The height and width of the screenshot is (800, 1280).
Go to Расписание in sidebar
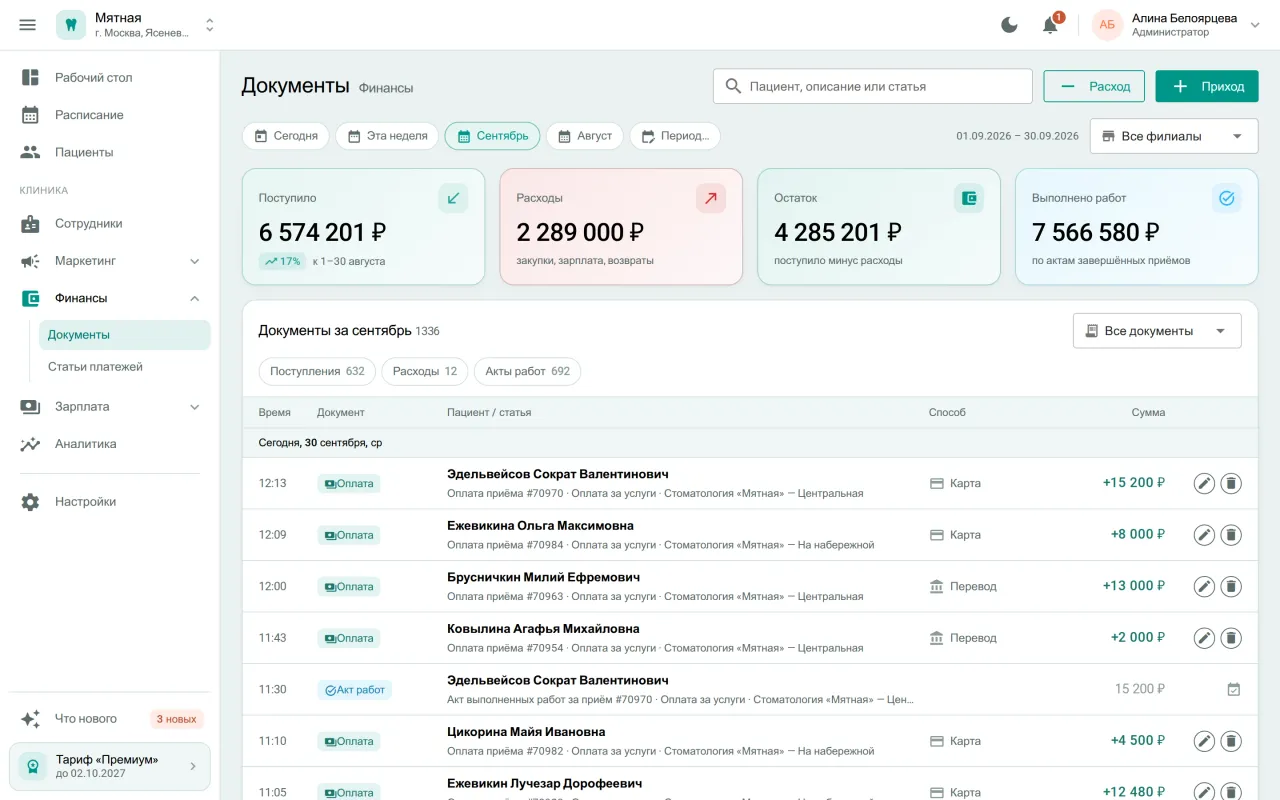click(x=110, y=115)
